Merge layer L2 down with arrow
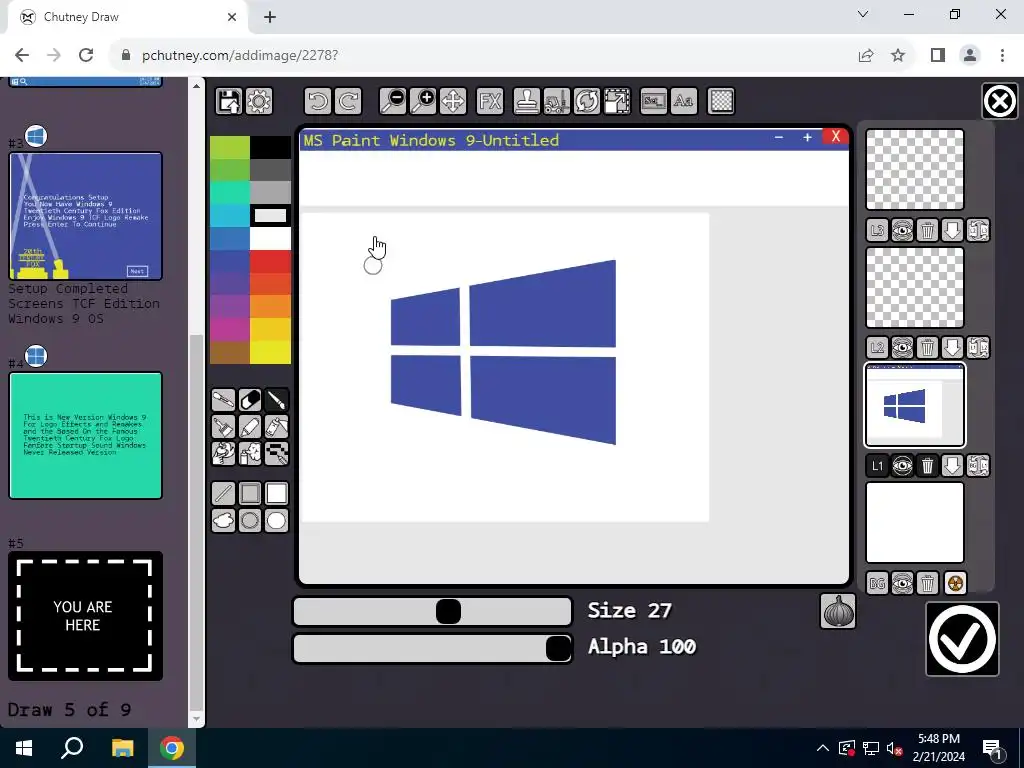 coord(952,347)
